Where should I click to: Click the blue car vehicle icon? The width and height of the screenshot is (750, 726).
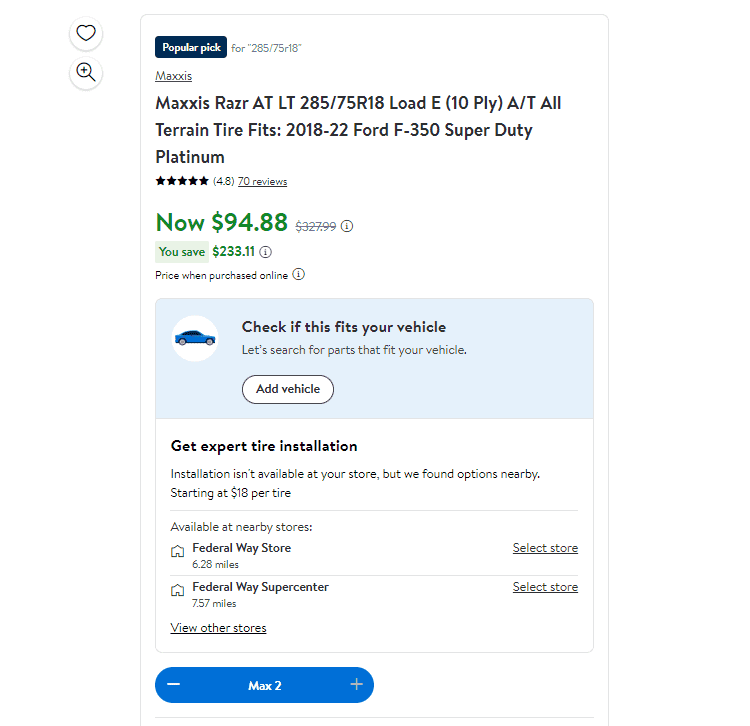point(195,338)
